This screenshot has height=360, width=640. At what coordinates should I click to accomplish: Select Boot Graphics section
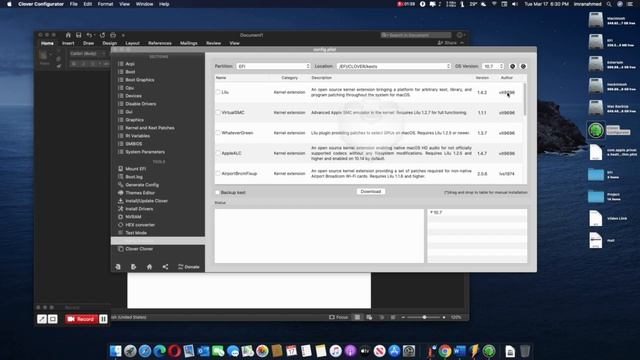tap(140, 80)
